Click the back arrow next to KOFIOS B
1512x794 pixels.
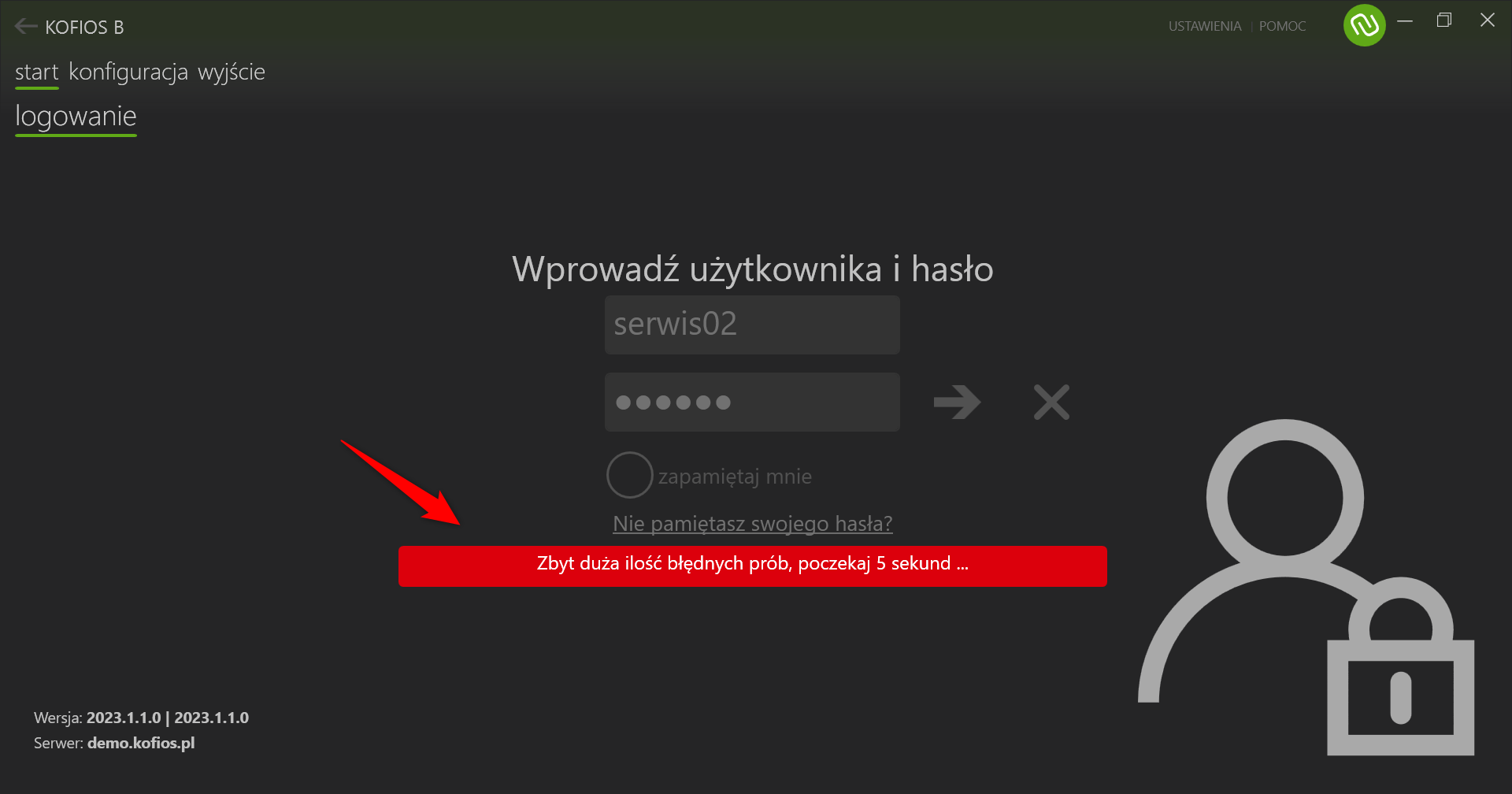(x=26, y=27)
